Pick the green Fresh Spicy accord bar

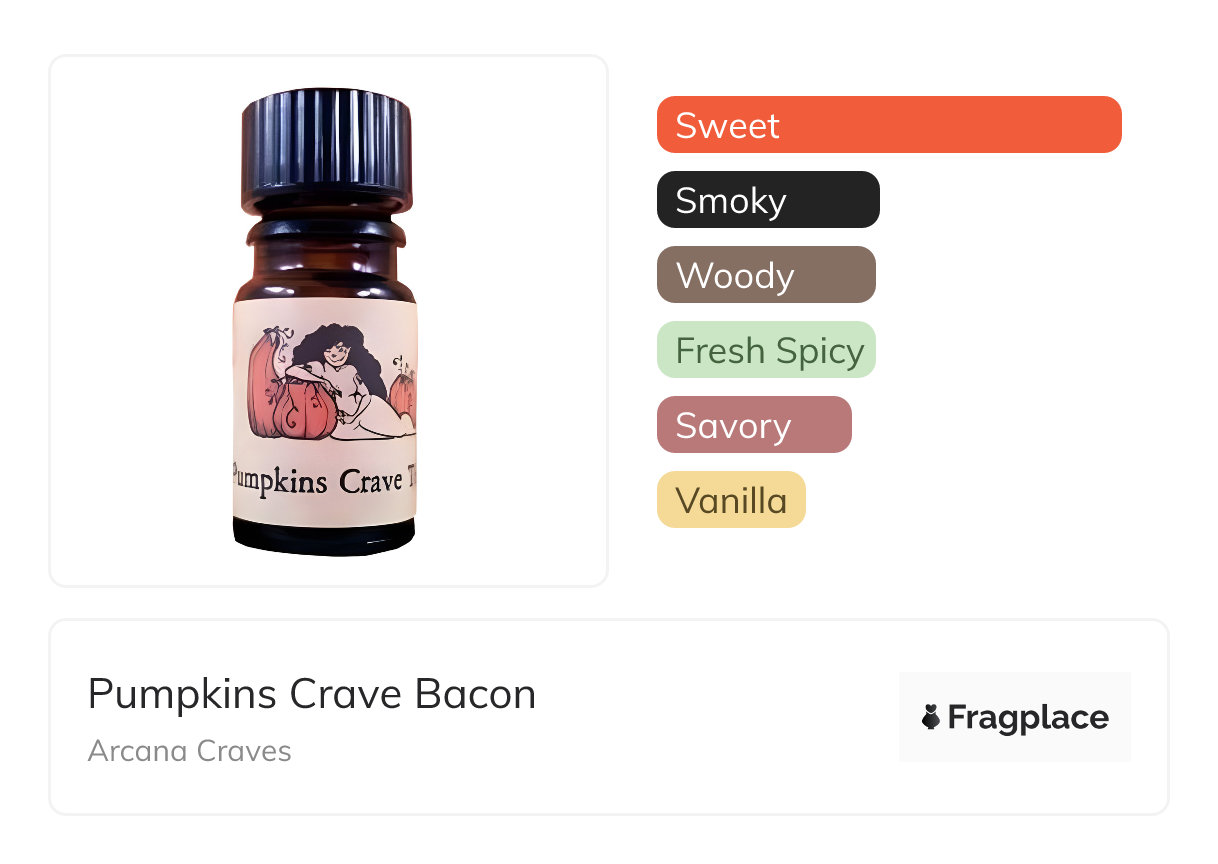click(x=766, y=350)
